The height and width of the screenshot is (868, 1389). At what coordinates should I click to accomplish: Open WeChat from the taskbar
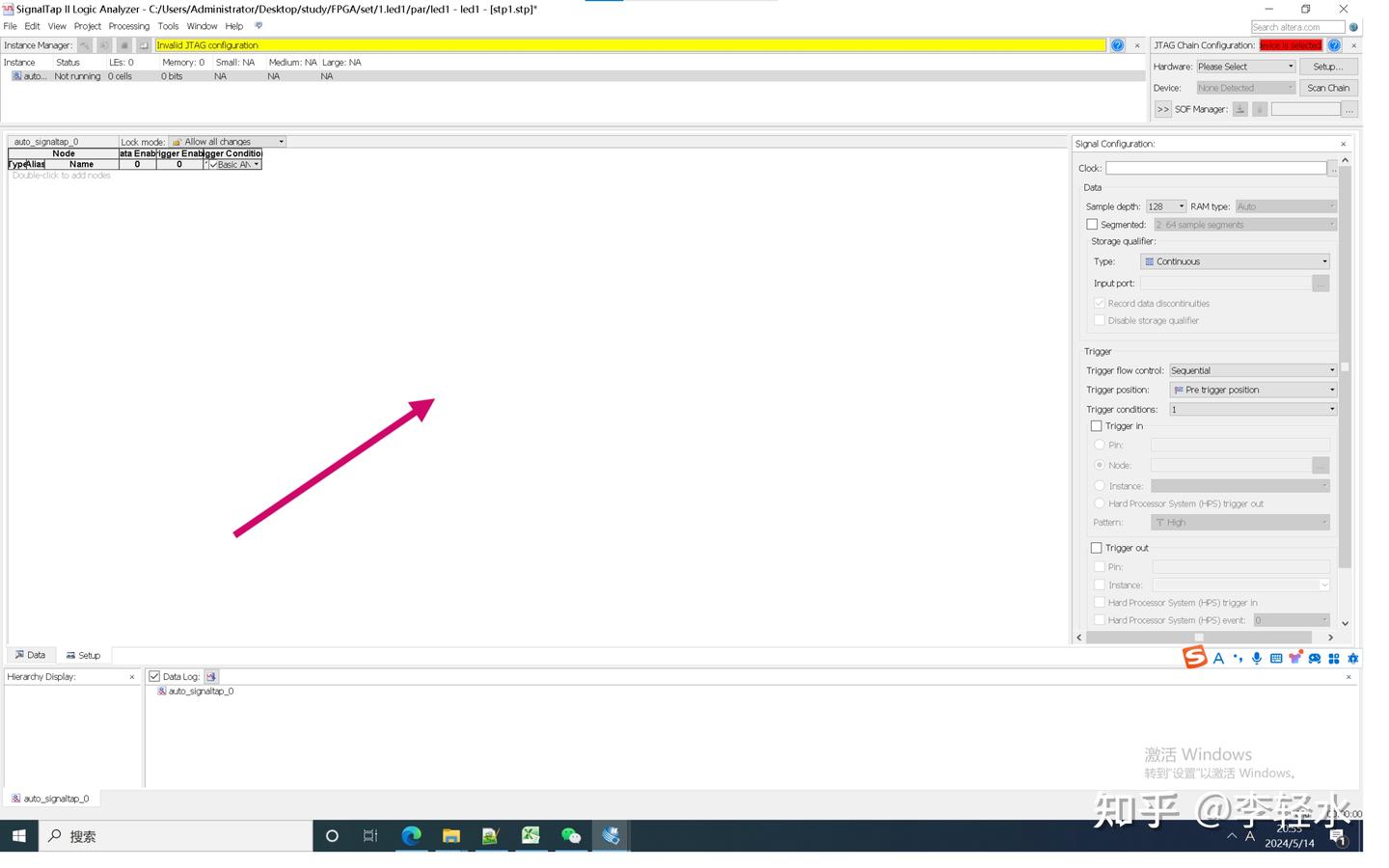click(x=571, y=836)
